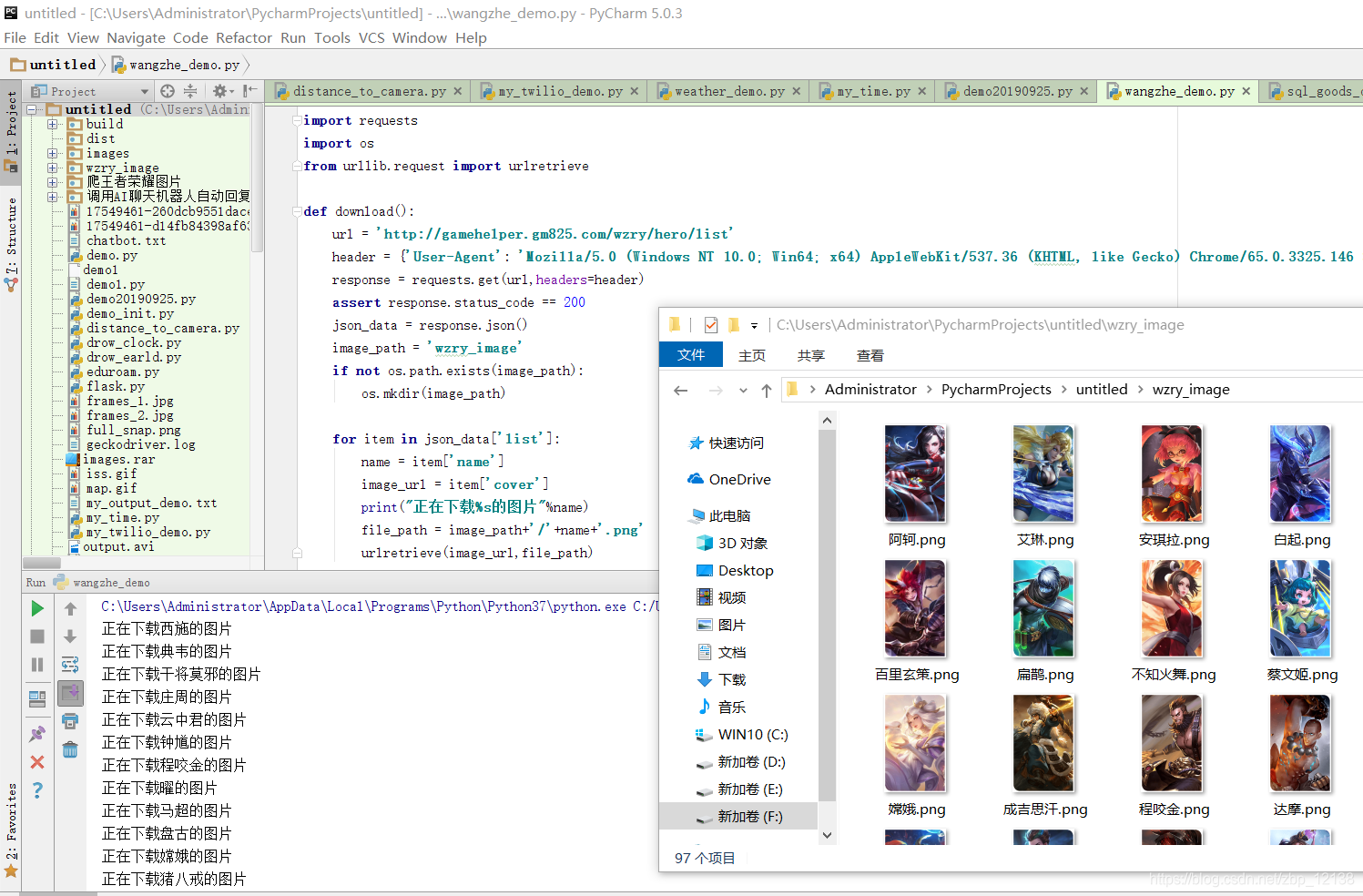Expand the wzry_image folder node

point(53,168)
